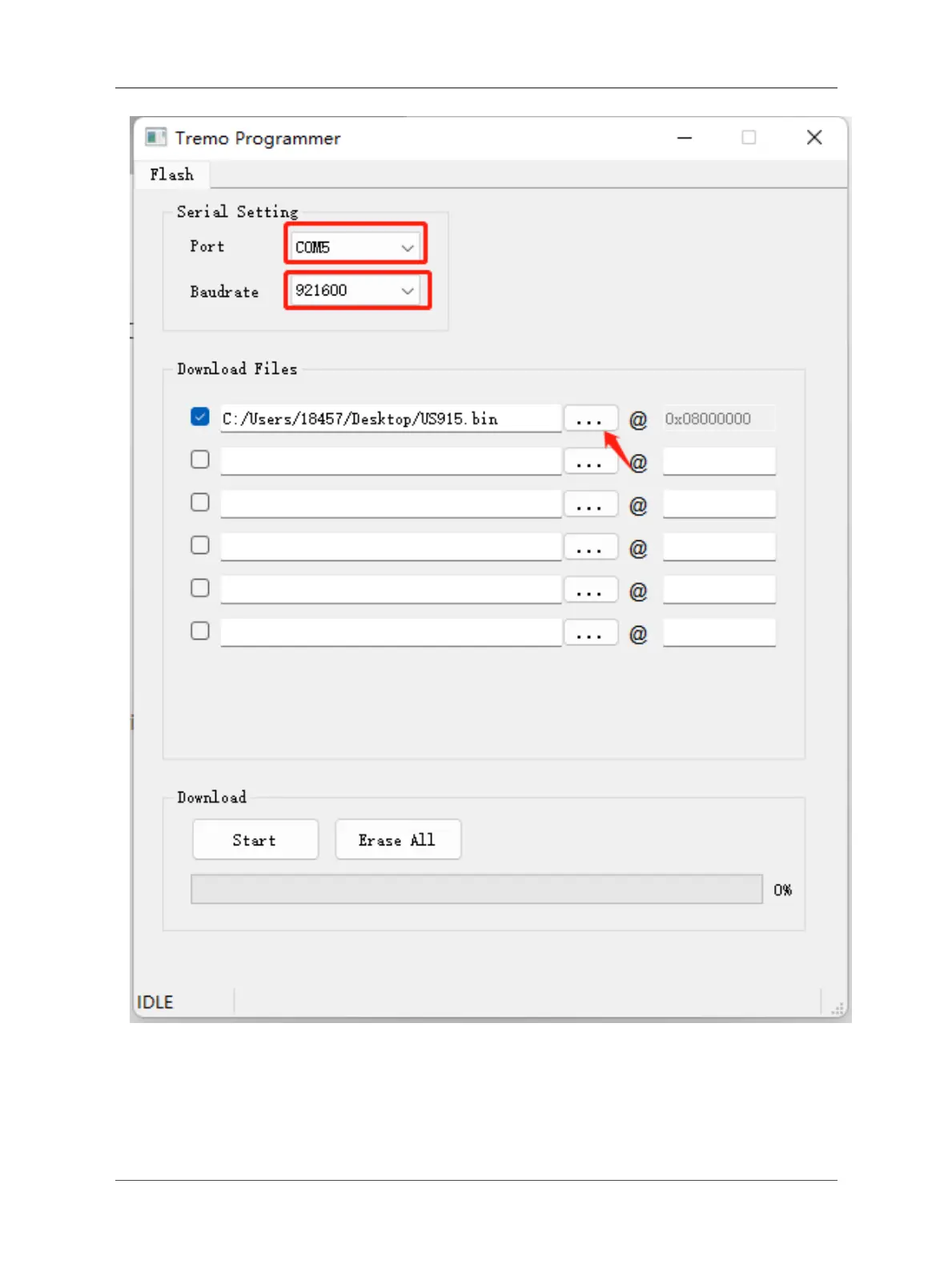952x1268 pixels.
Task: Click the second row file path field
Action: (x=391, y=461)
